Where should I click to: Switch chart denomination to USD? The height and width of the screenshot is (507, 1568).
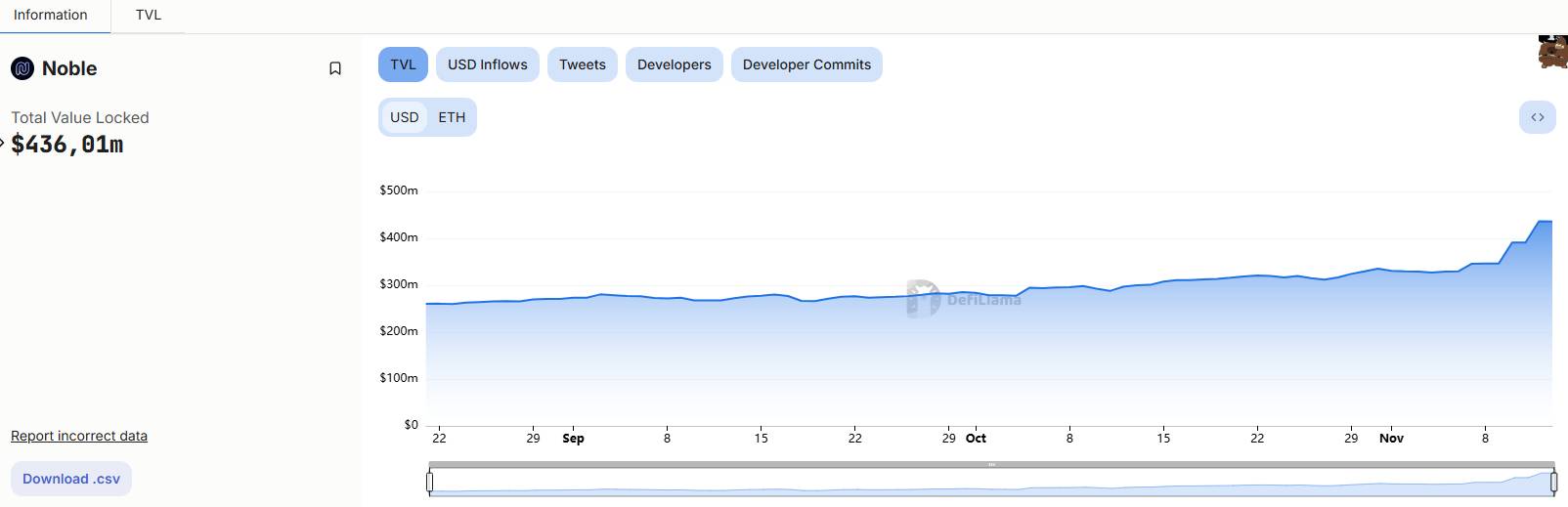pos(405,117)
